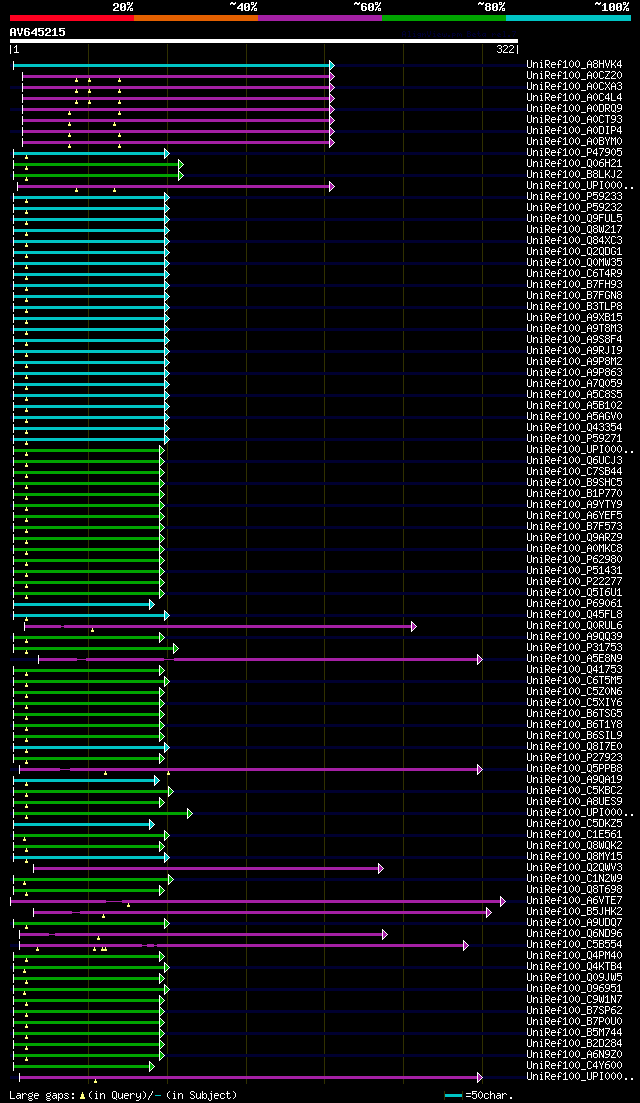Select the UniRef100_B5JHK2 label

tap(574, 912)
